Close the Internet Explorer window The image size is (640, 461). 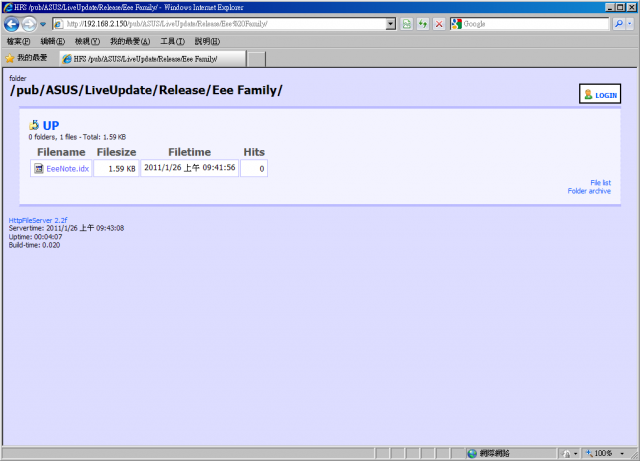pyautogui.click(x=631, y=7)
